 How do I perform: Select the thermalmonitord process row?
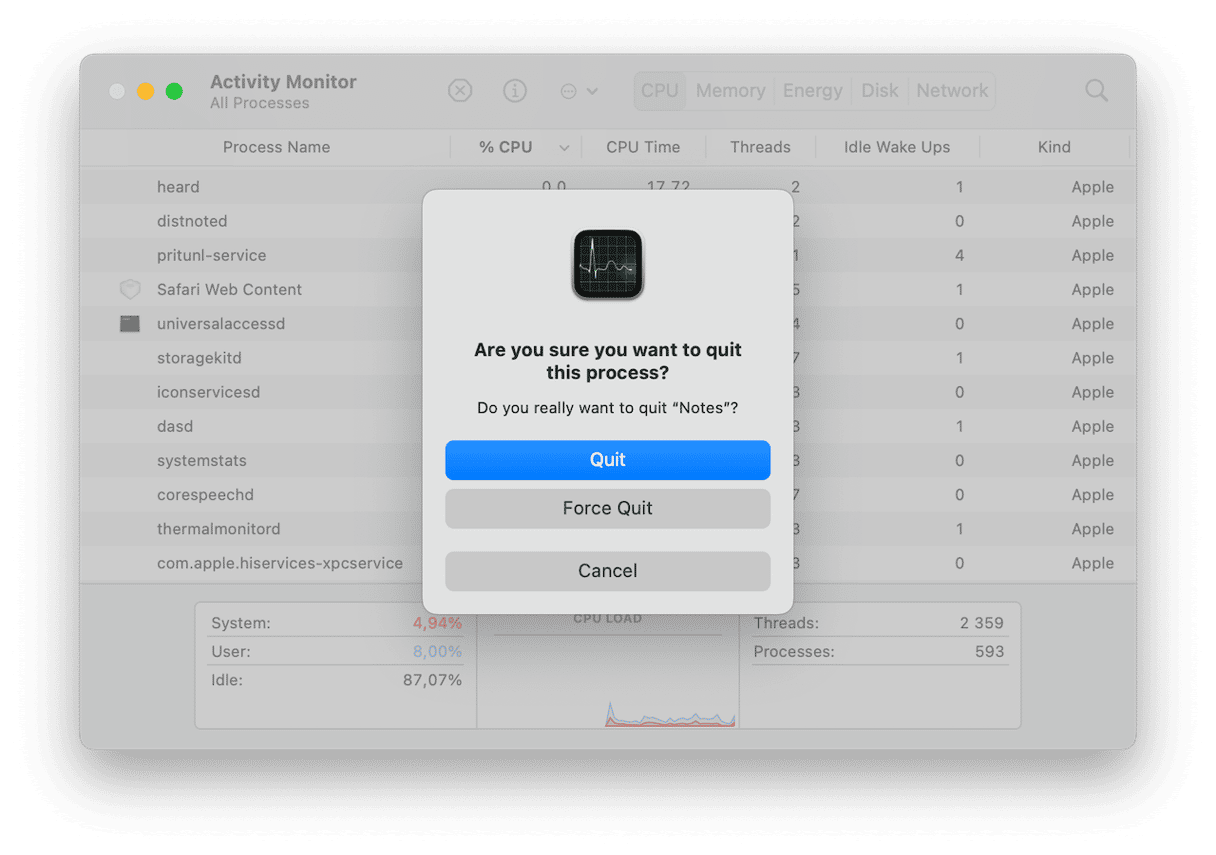tap(608, 529)
